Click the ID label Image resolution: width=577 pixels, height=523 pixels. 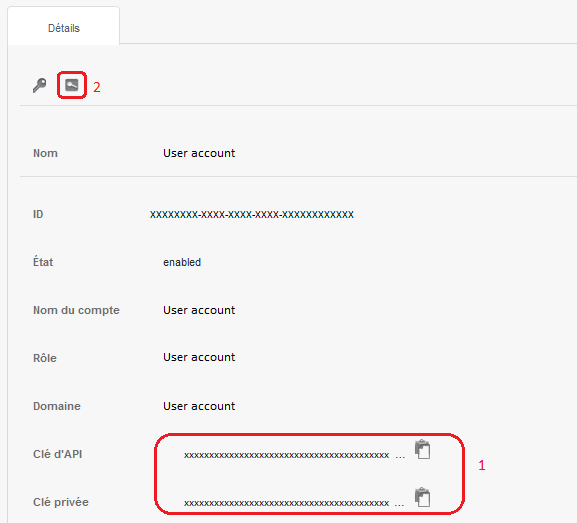click(x=38, y=214)
